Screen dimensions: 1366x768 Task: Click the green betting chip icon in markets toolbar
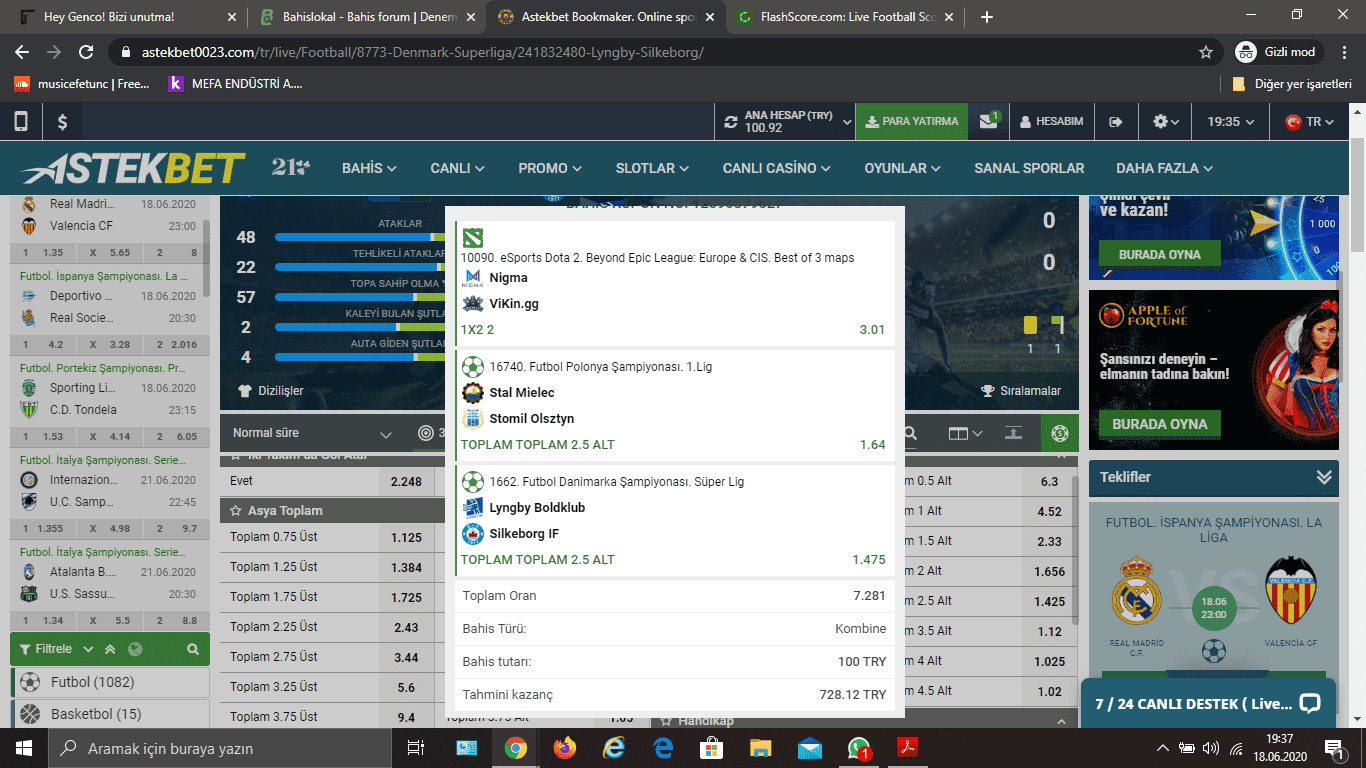pyautogui.click(x=1060, y=433)
